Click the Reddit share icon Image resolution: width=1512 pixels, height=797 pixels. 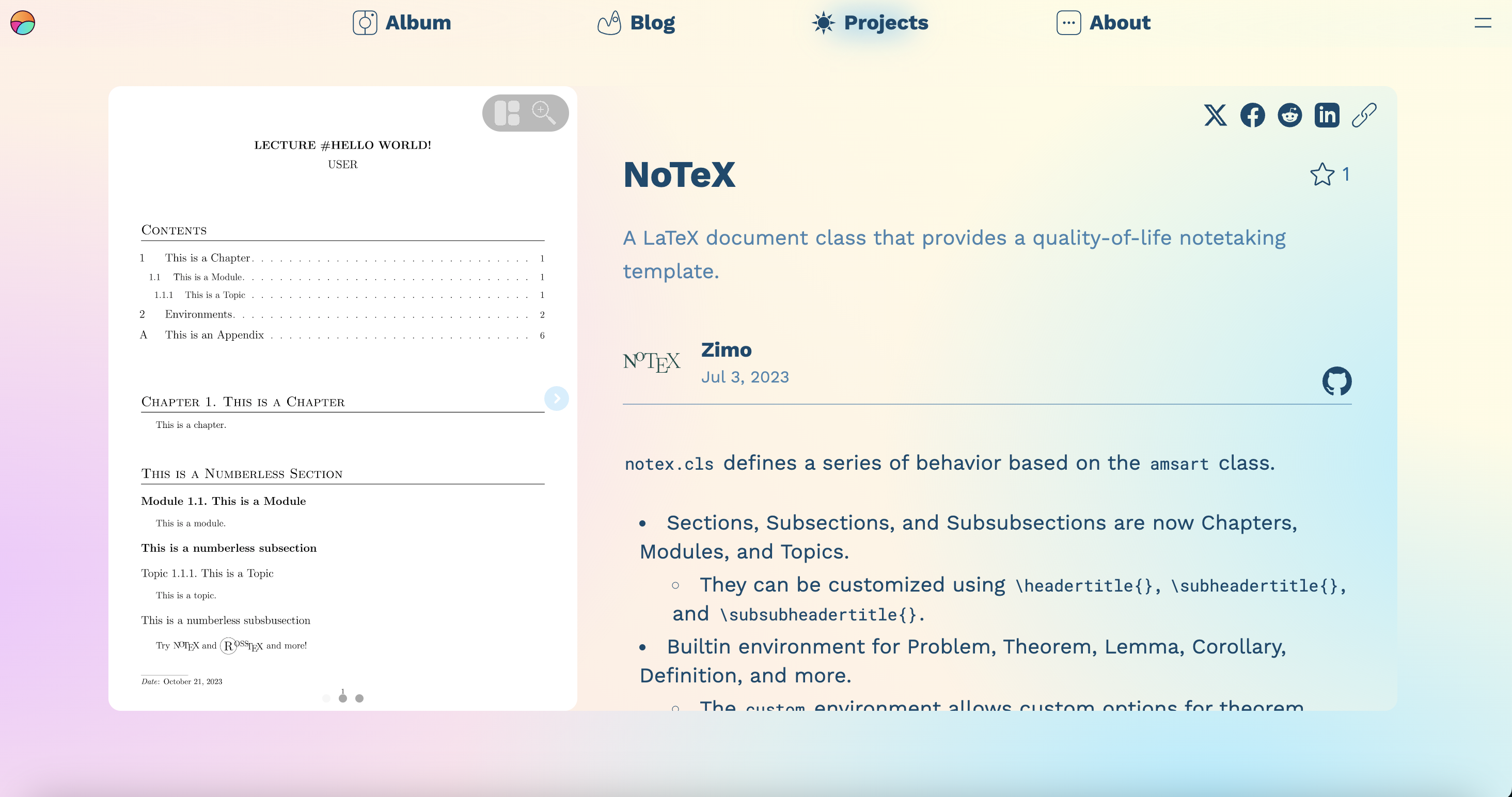[1289, 115]
